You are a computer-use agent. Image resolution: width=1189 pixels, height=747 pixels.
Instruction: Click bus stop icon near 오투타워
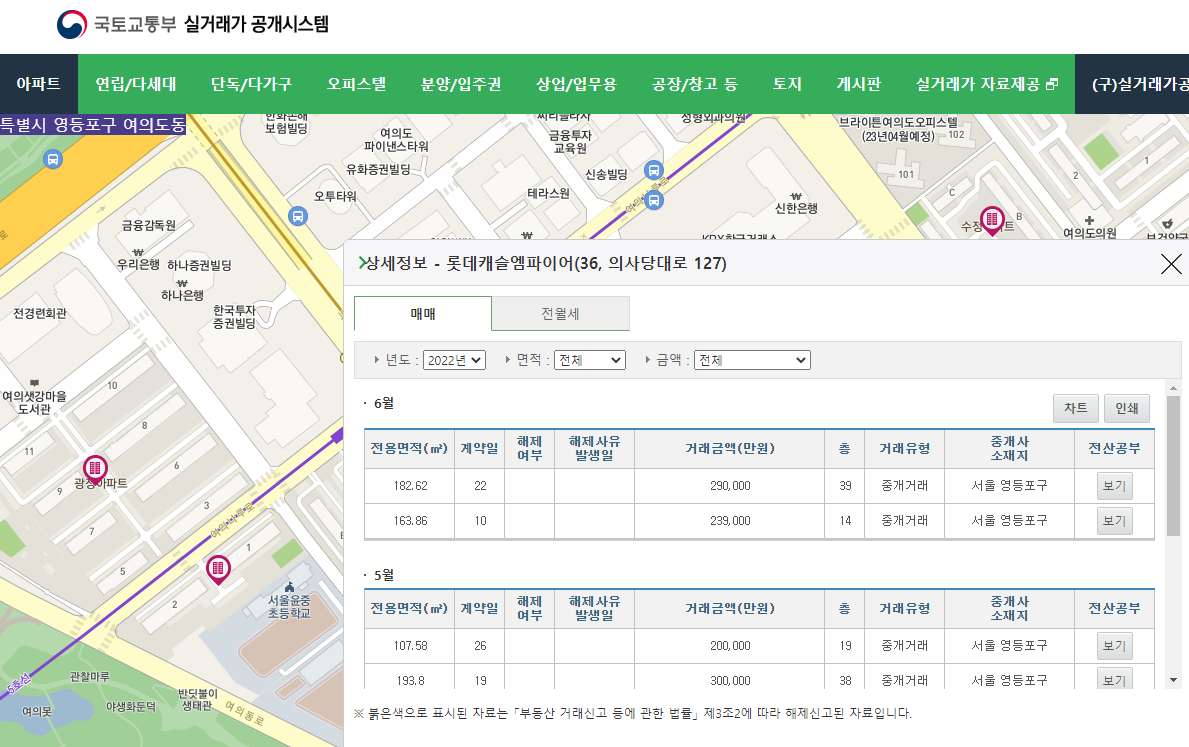[298, 217]
